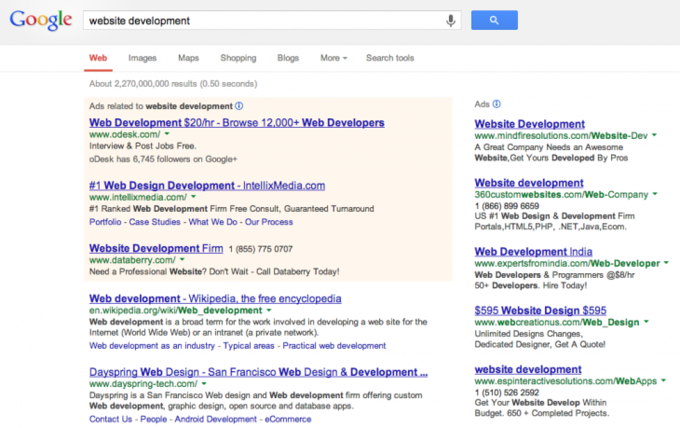Click 'oDesk has 6,745 followers on Google+' text

point(163,159)
